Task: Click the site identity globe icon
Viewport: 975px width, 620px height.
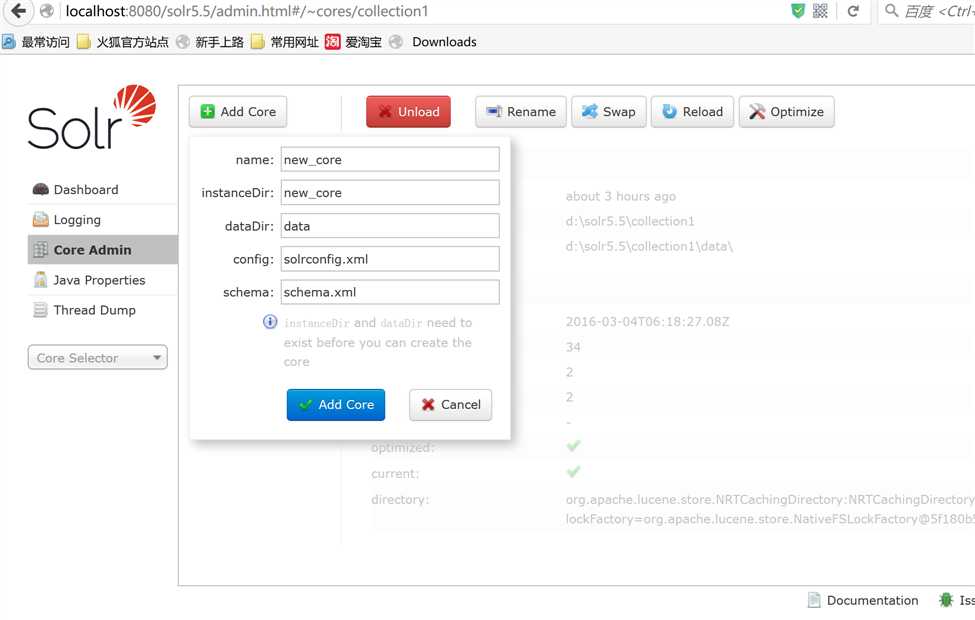Action: point(47,11)
